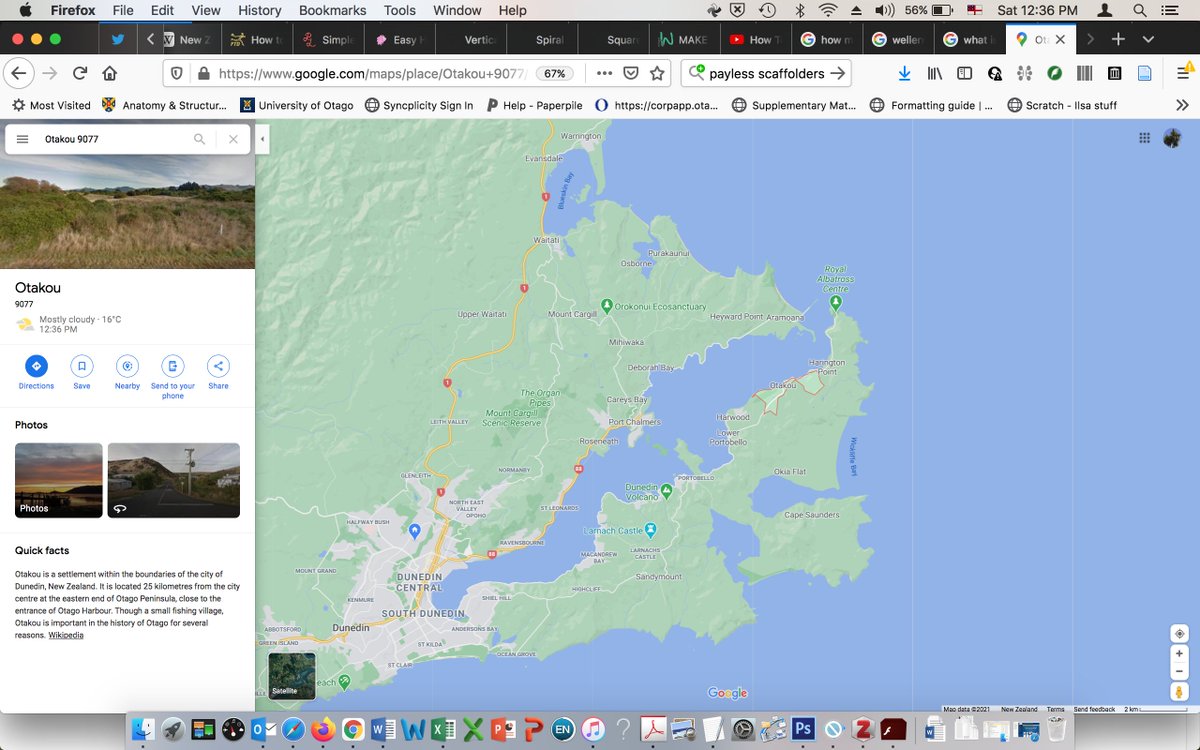Open the Google apps grid
The image size is (1200, 750).
1145,139
